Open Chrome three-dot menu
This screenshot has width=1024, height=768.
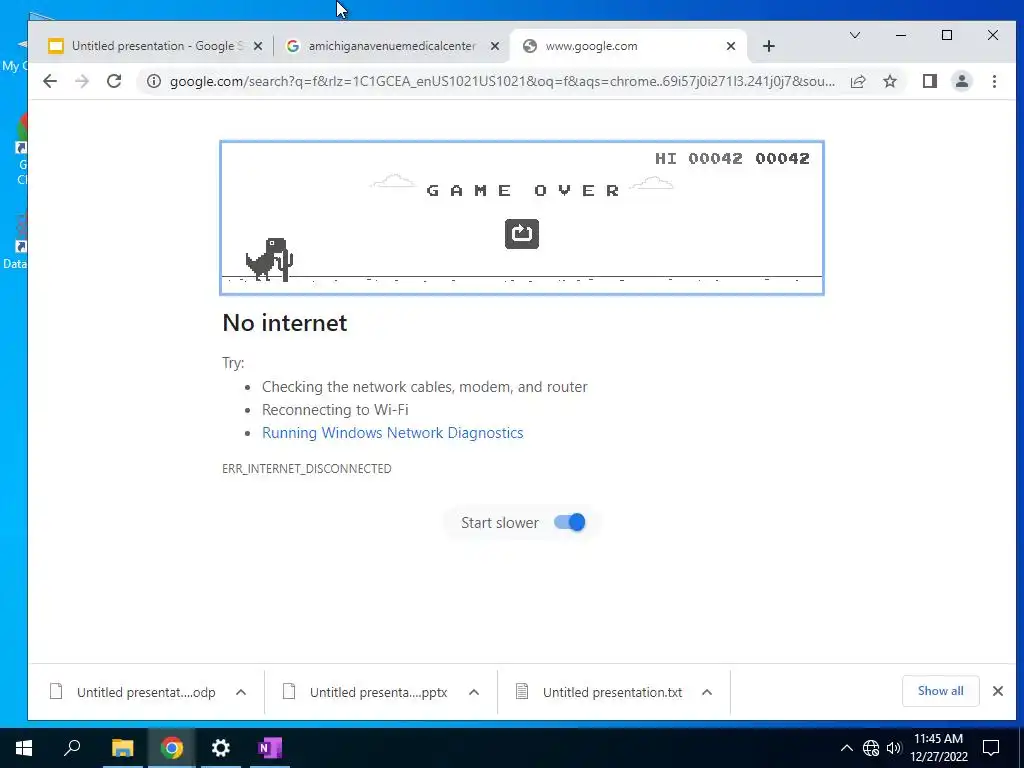994,81
